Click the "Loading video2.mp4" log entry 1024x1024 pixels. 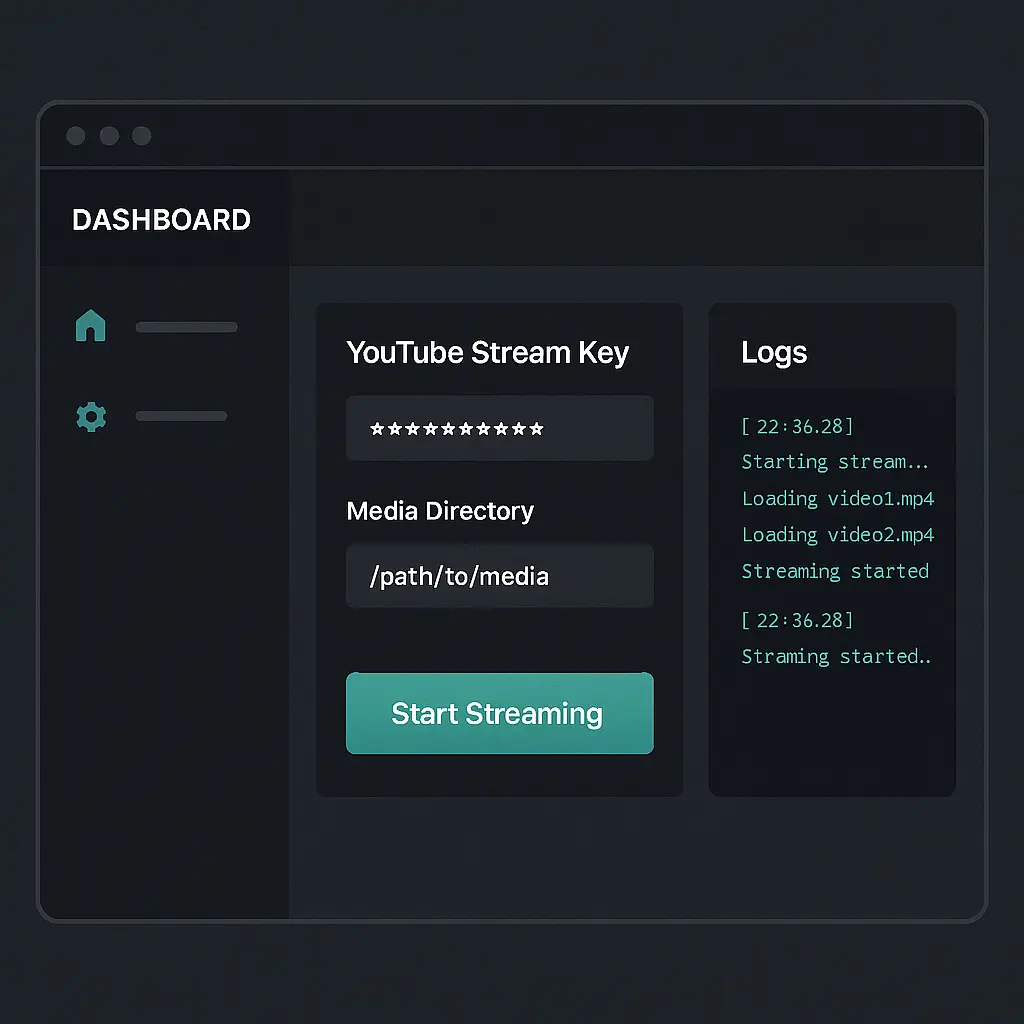(x=838, y=535)
